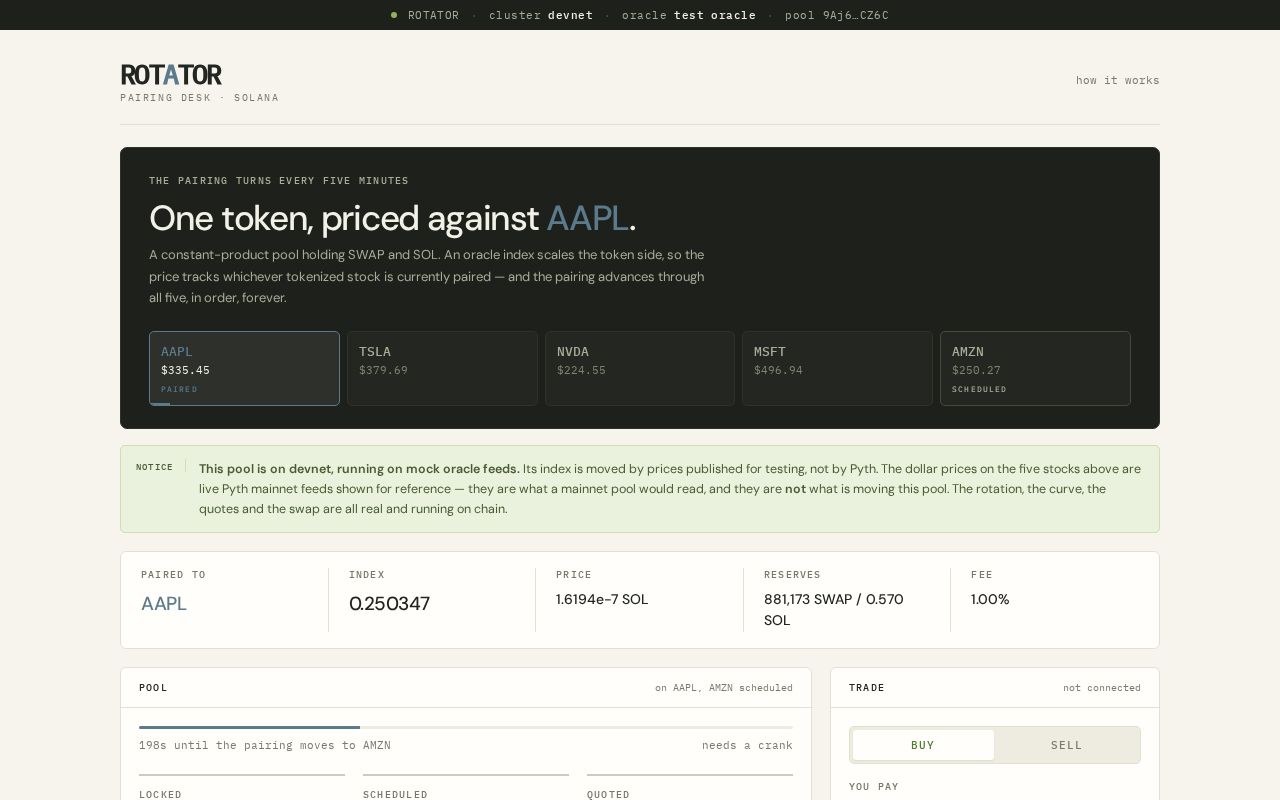Select the AMZN scheduled stock card
This screenshot has height=800, width=1280.
click(x=1035, y=368)
